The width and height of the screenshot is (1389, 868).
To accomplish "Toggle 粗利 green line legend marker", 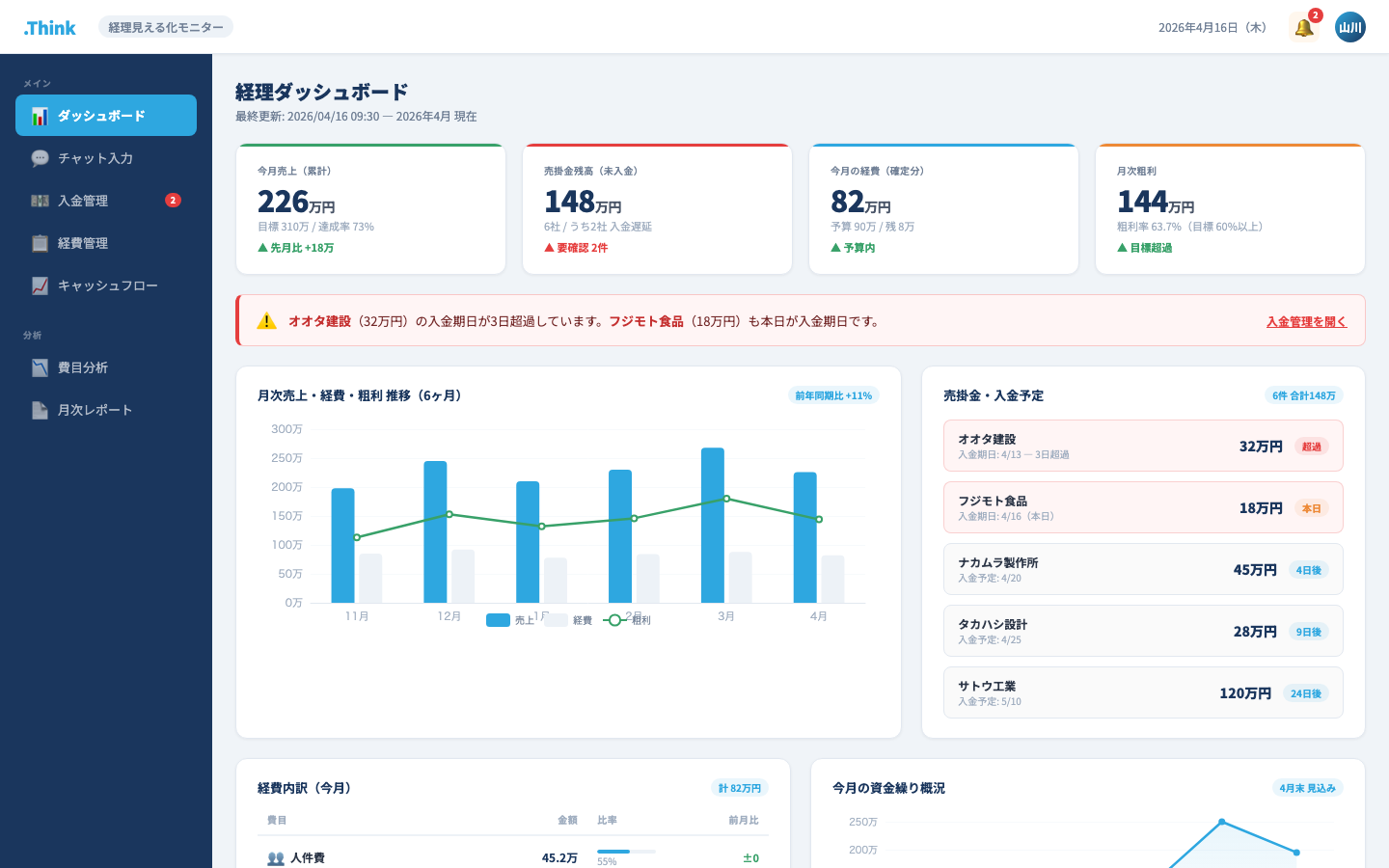I will point(614,620).
